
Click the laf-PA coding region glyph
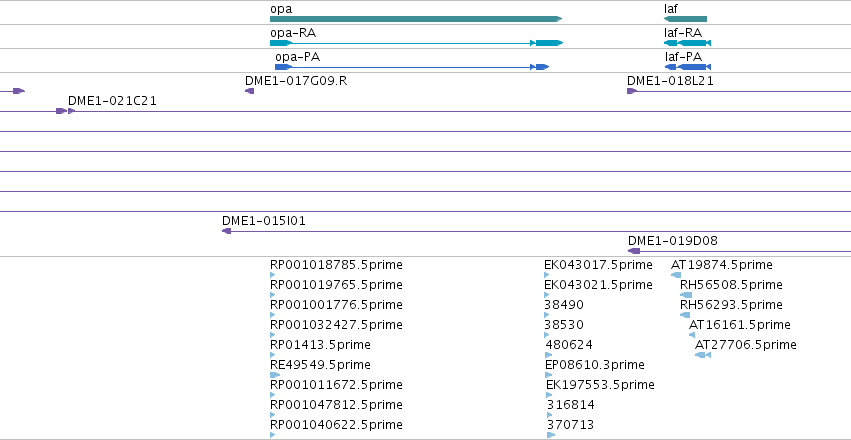tap(688, 67)
